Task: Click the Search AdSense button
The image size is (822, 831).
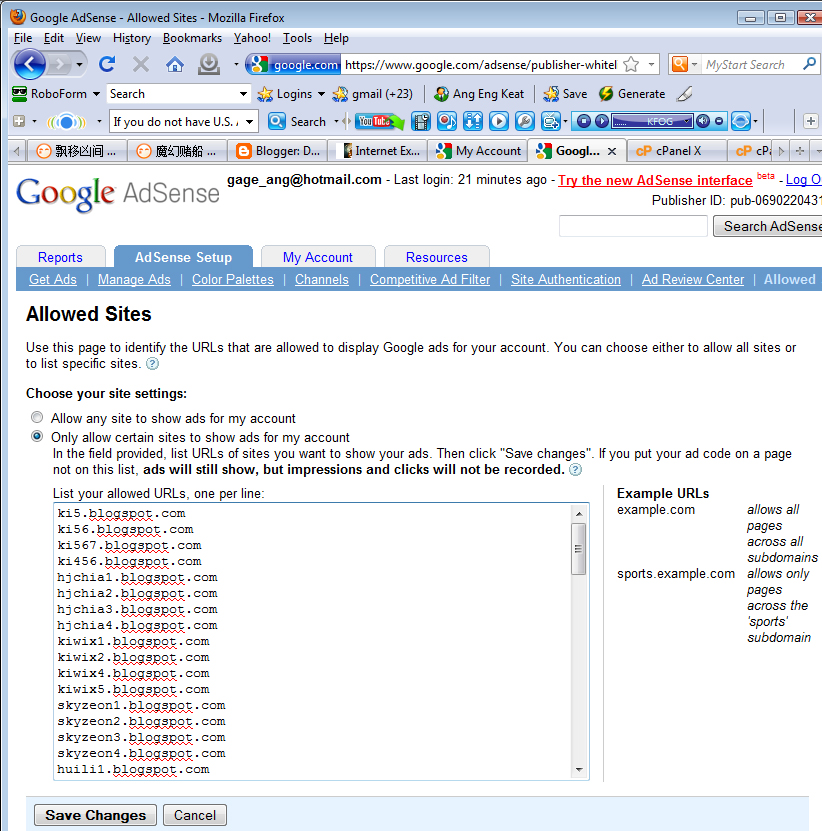Action: click(x=768, y=226)
